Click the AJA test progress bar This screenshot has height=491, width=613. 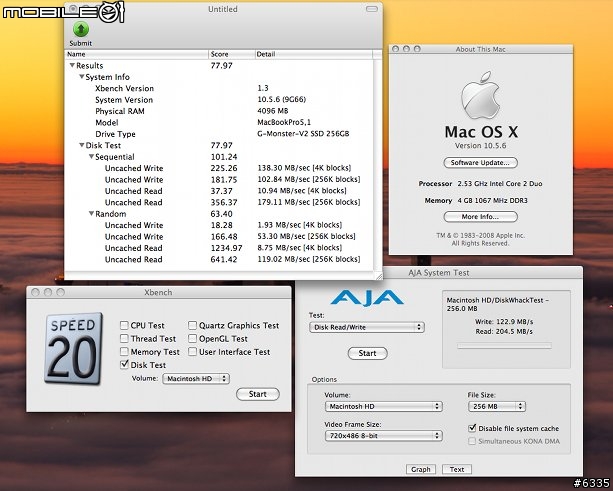[x=504, y=346]
